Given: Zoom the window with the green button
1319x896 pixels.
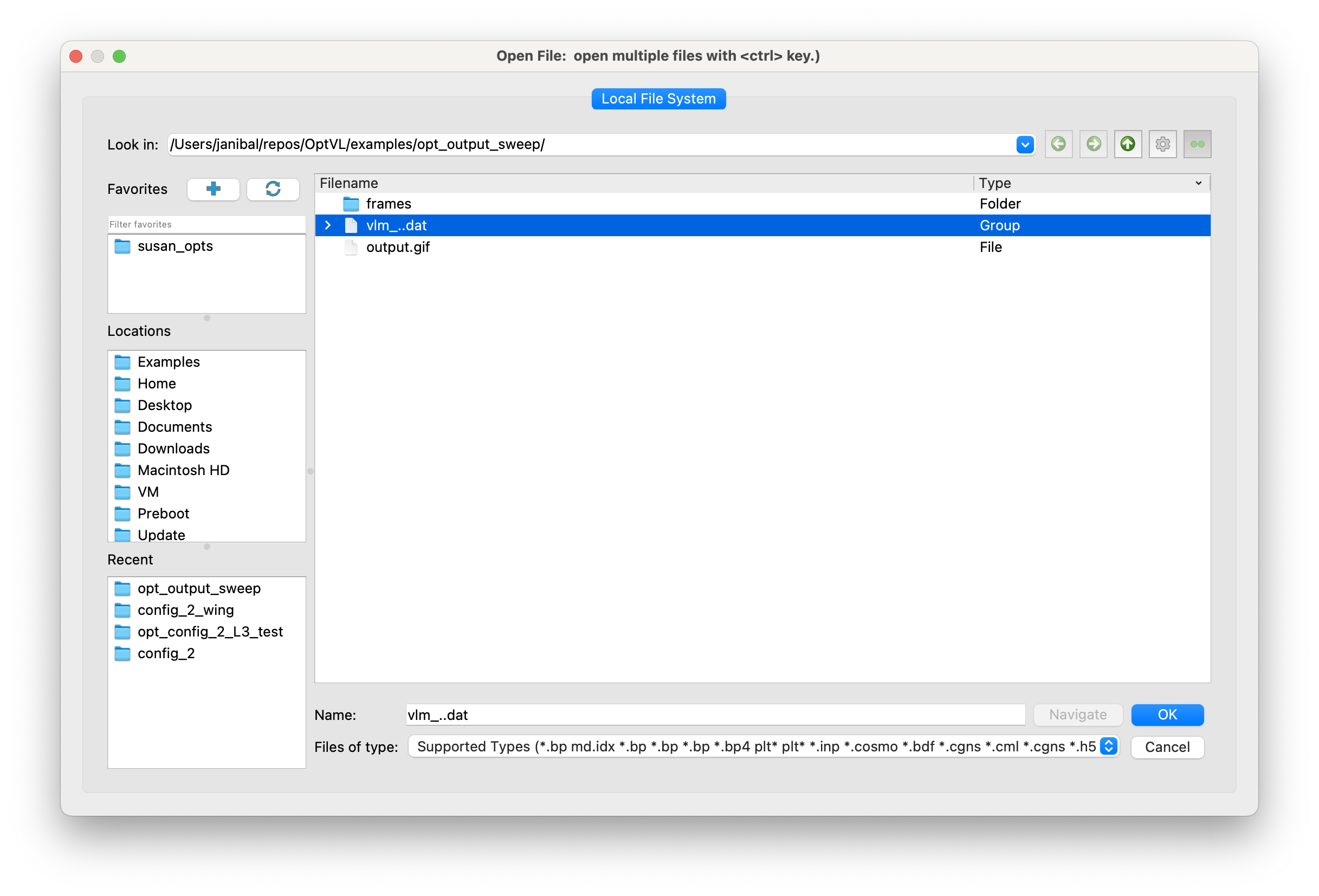Looking at the screenshot, I should (119, 56).
